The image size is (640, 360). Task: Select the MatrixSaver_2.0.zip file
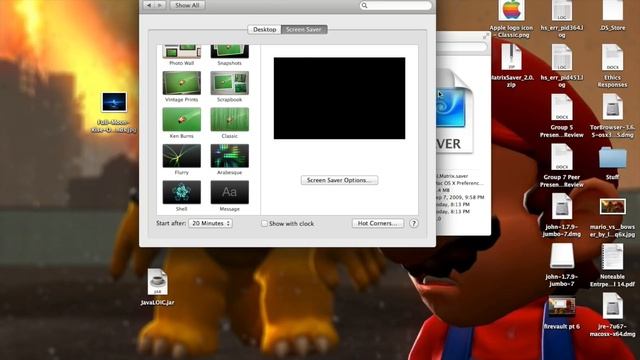(x=511, y=57)
